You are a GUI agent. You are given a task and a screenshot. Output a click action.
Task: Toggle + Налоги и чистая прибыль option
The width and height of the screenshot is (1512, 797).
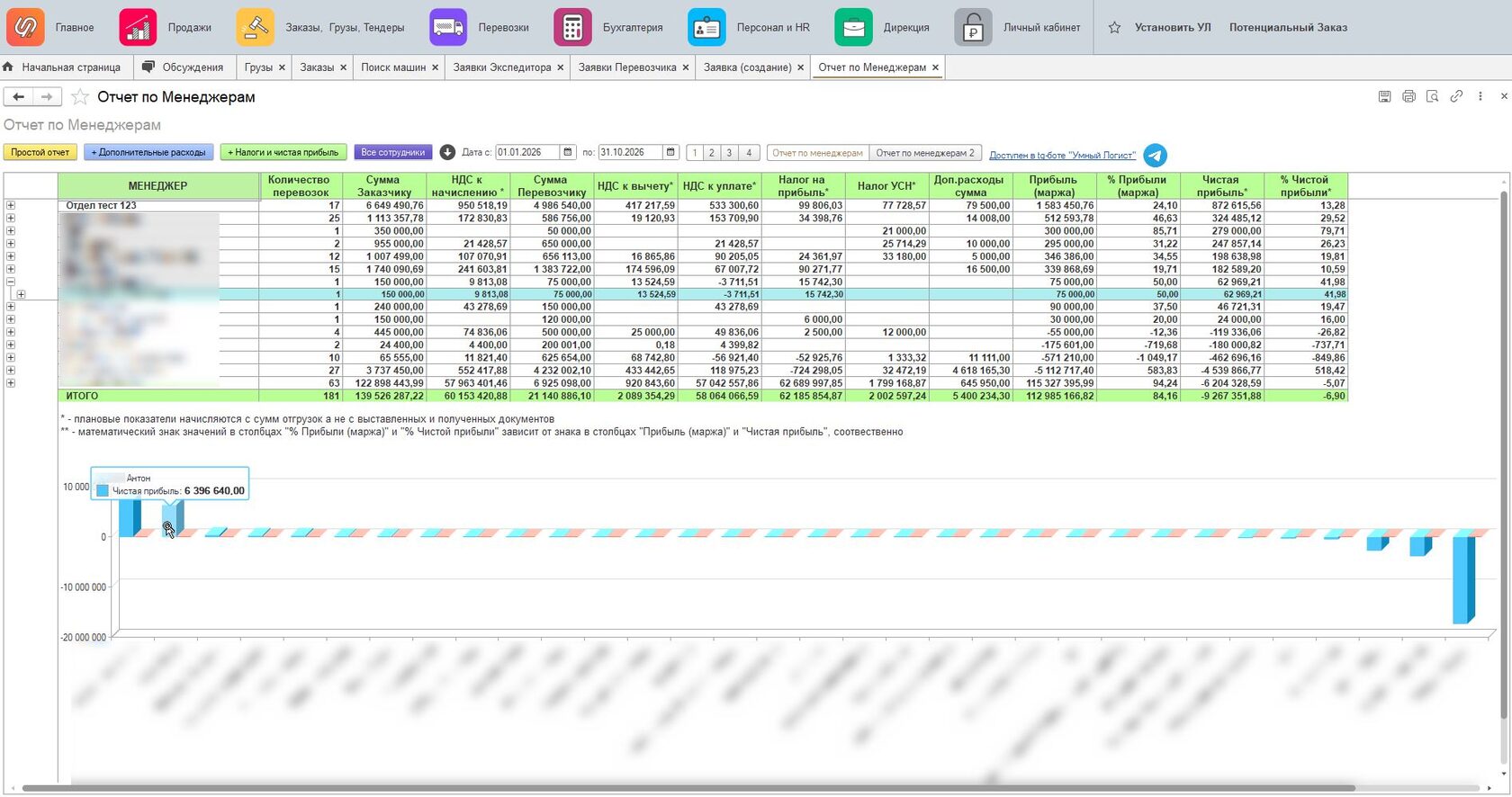(x=283, y=152)
